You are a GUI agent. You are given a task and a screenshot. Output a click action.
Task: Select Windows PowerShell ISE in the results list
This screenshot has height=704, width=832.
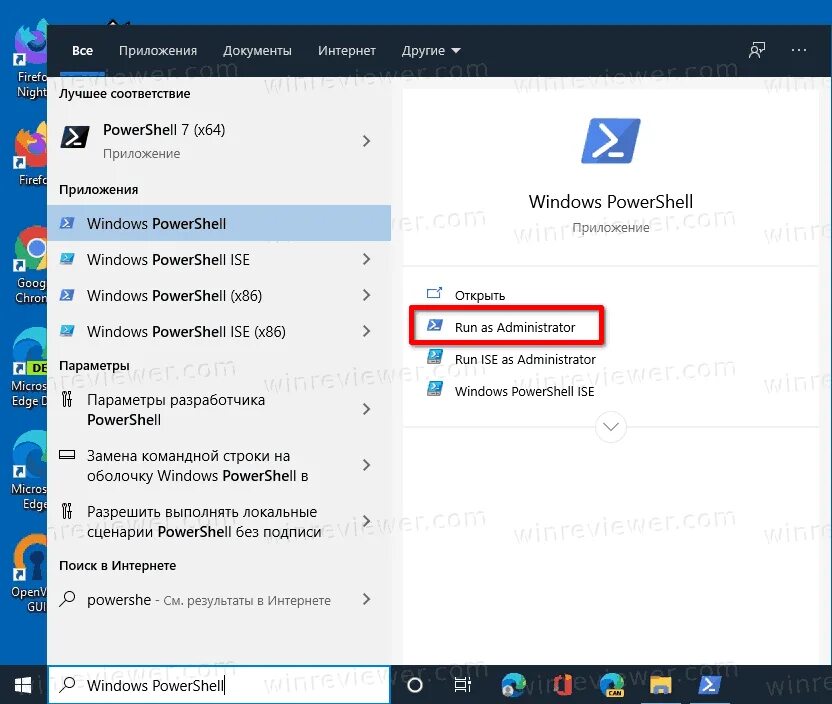tap(219, 259)
